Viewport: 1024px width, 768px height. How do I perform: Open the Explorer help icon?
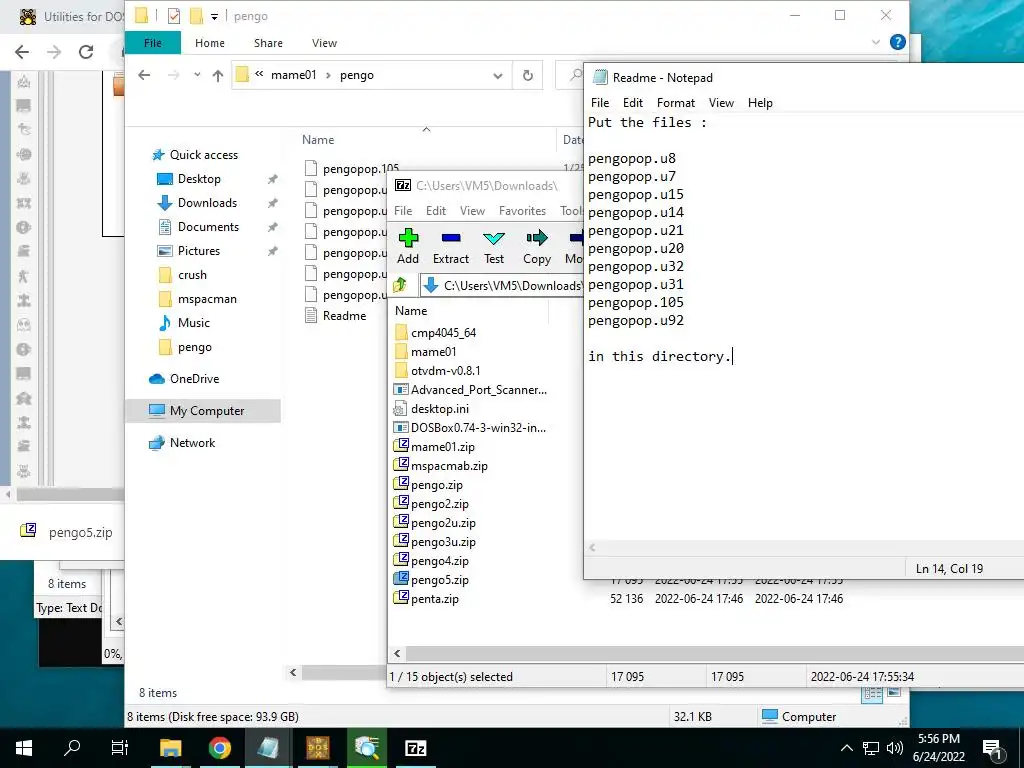click(x=898, y=42)
